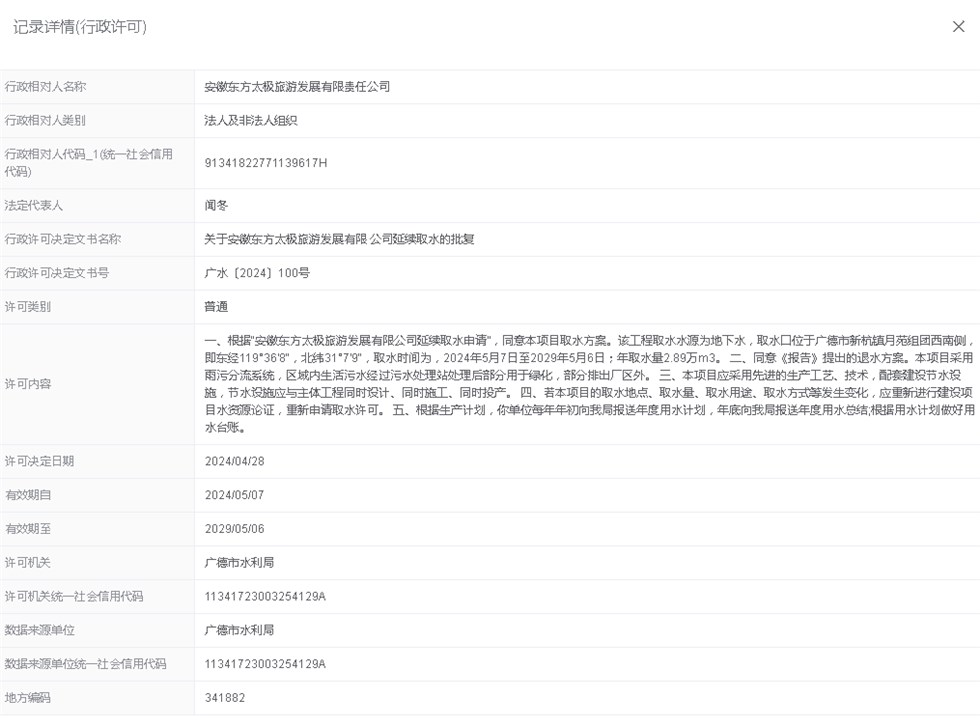Click 广德市水利局 in the 许可机关 row

(239, 563)
